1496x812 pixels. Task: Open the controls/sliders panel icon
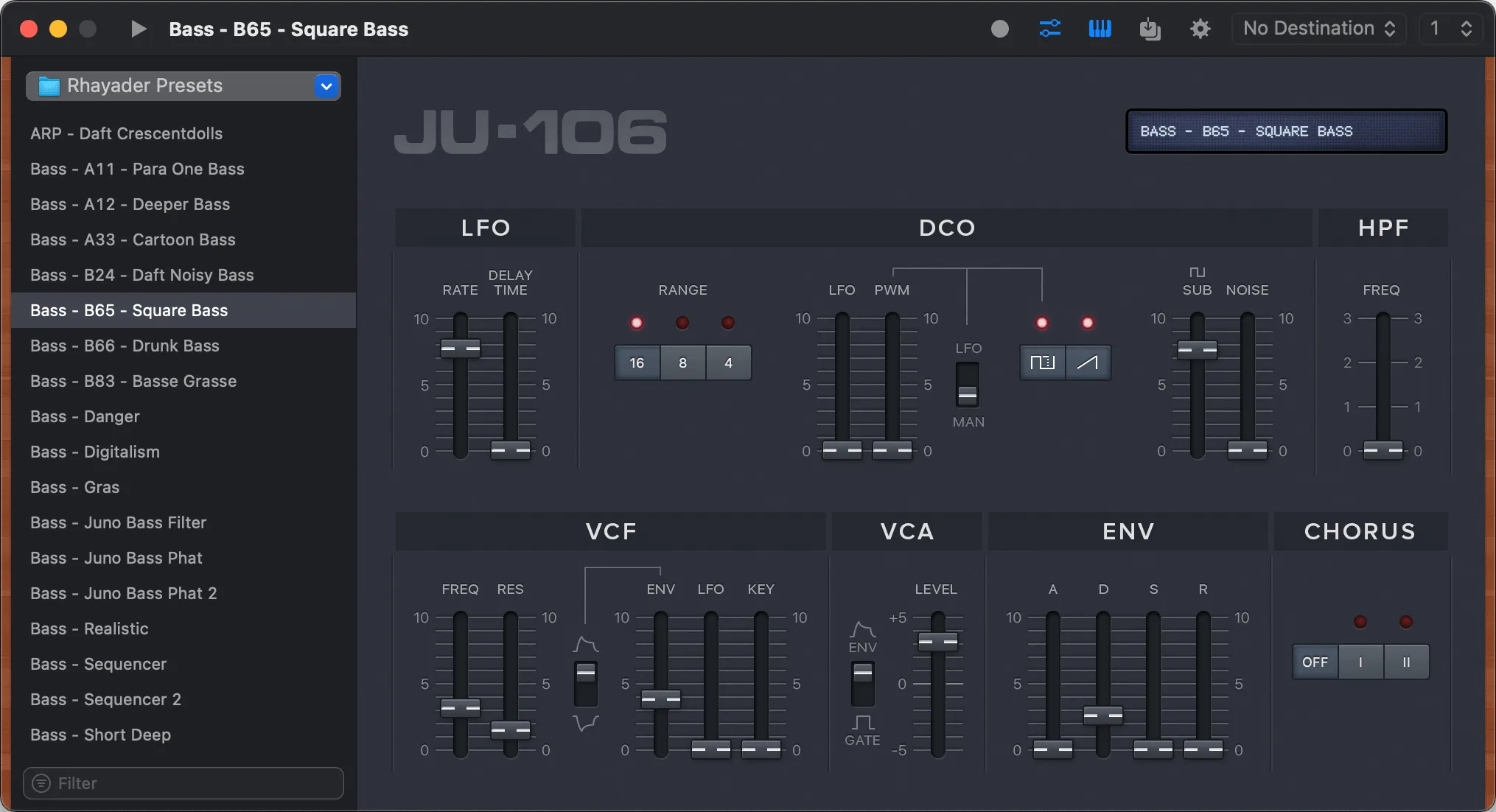point(1049,29)
